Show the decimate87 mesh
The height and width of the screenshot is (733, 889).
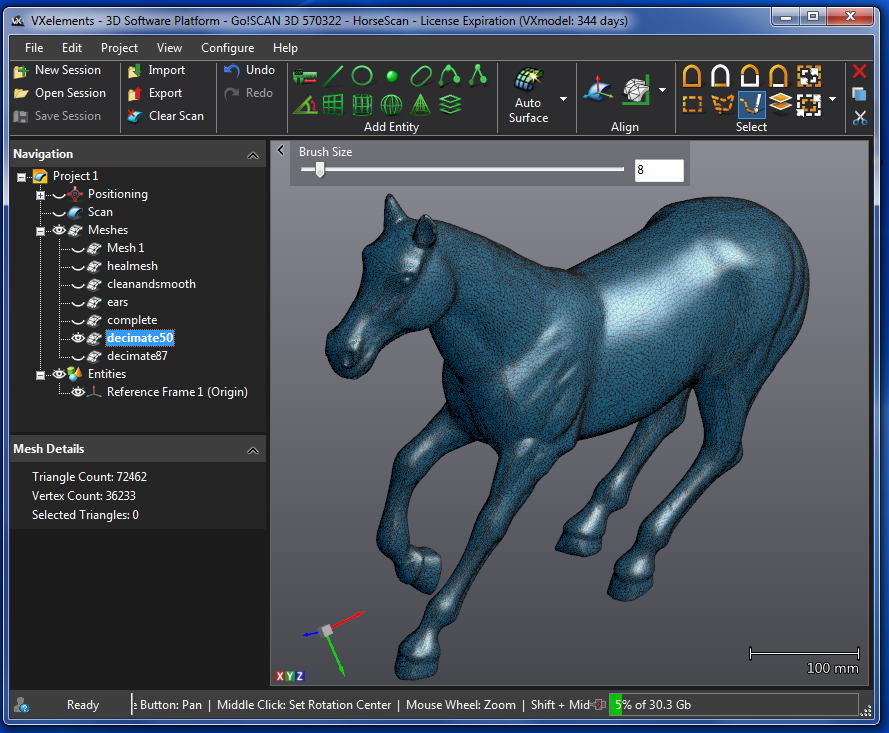pos(78,357)
